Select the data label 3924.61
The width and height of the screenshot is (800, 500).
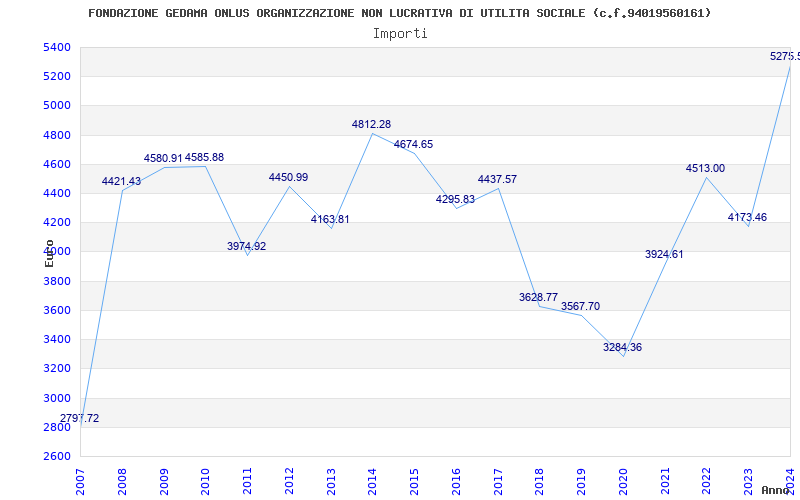664,254
